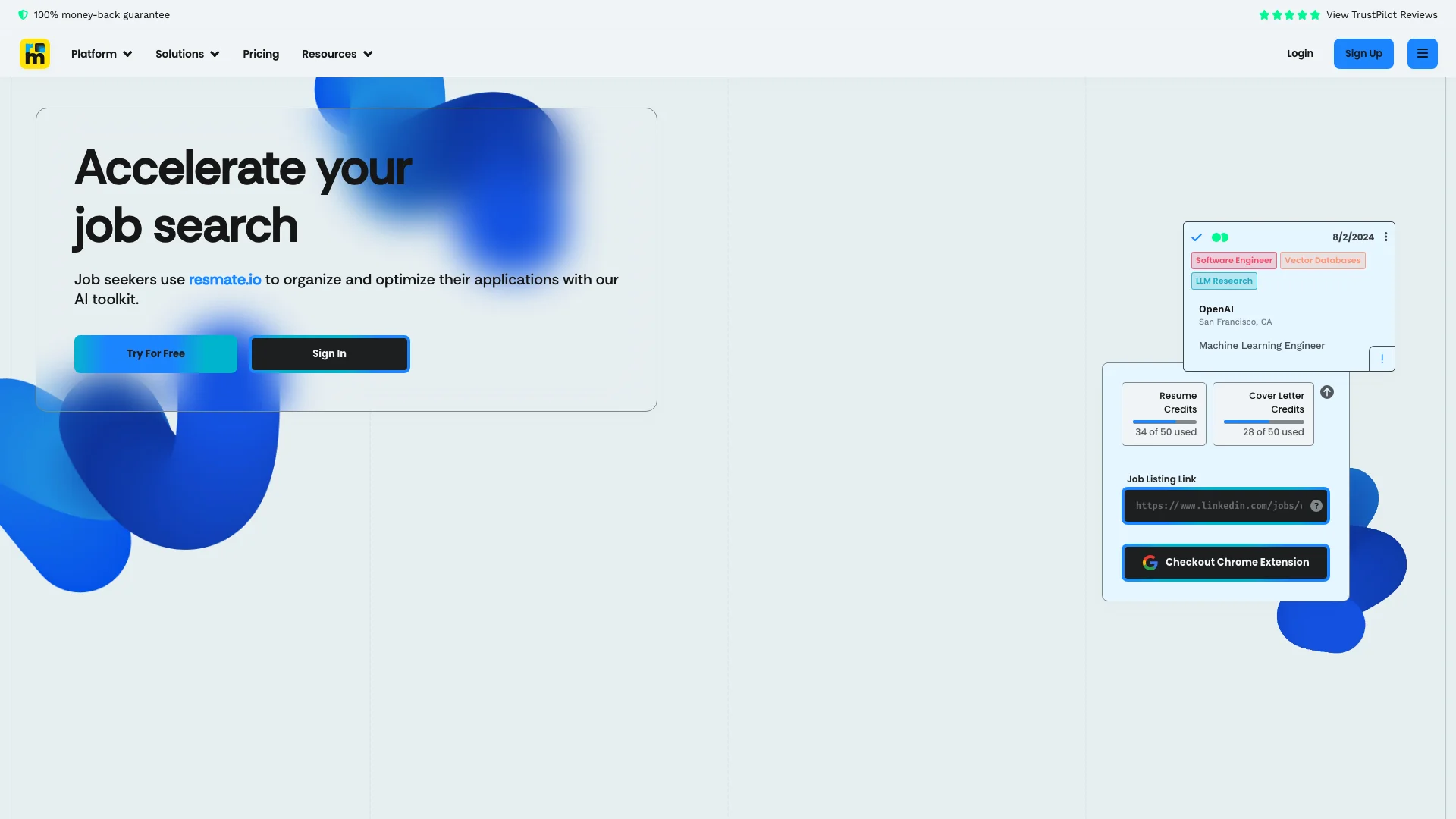Expand the Solutions dropdown menu
This screenshot has height=819, width=1456.
point(188,54)
